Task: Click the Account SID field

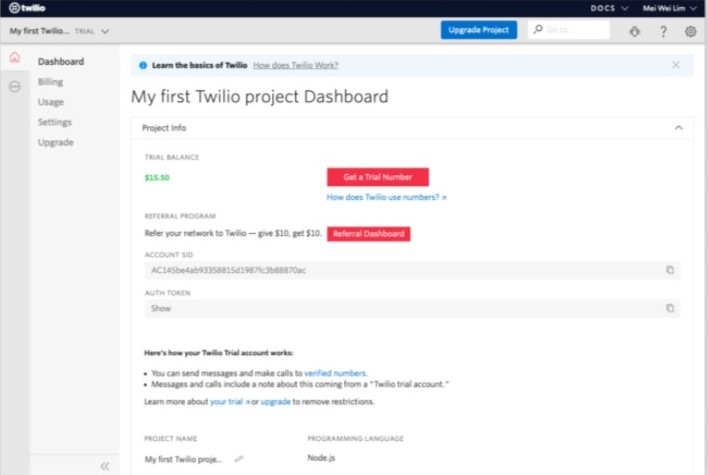Action: 412,270
